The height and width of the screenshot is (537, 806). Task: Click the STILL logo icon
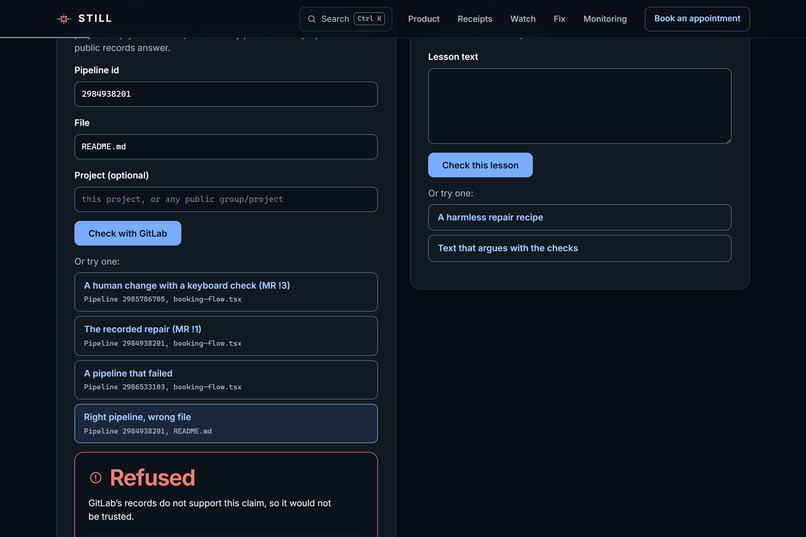click(63, 18)
